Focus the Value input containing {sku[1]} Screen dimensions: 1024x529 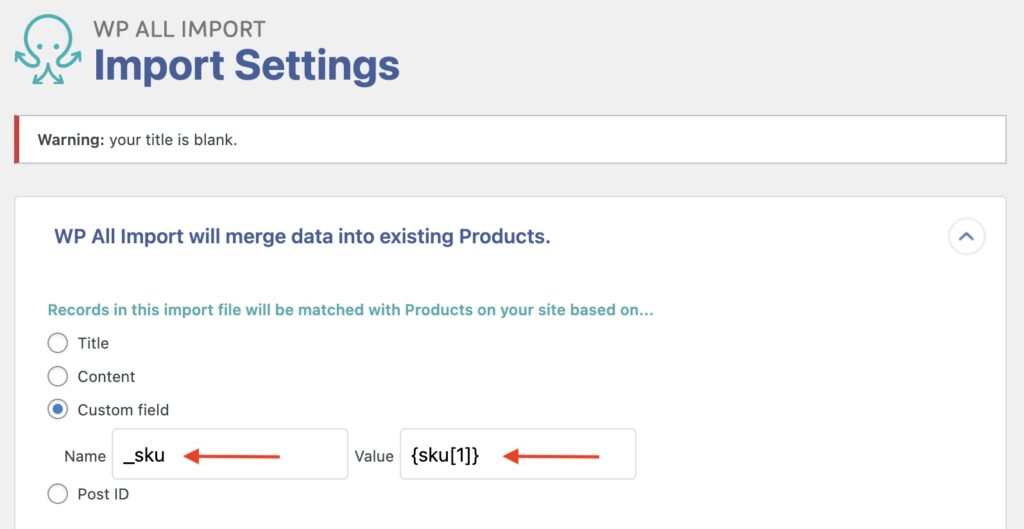click(x=517, y=455)
